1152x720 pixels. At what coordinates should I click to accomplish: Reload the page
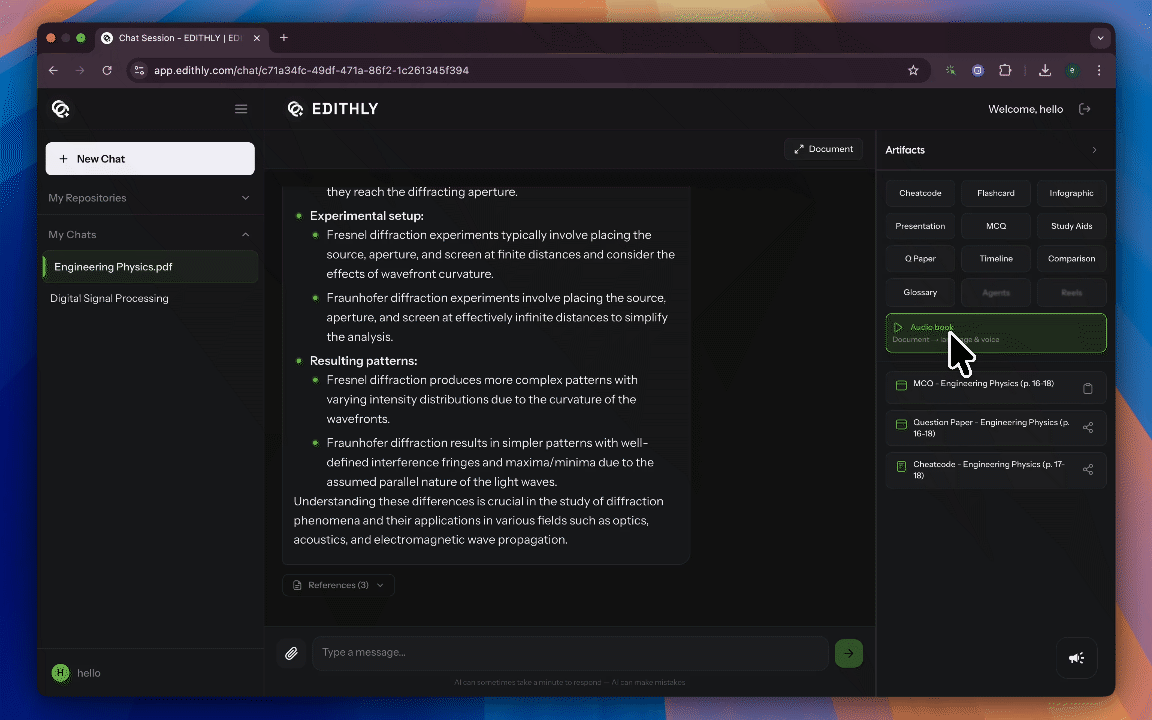(x=107, y=71)
